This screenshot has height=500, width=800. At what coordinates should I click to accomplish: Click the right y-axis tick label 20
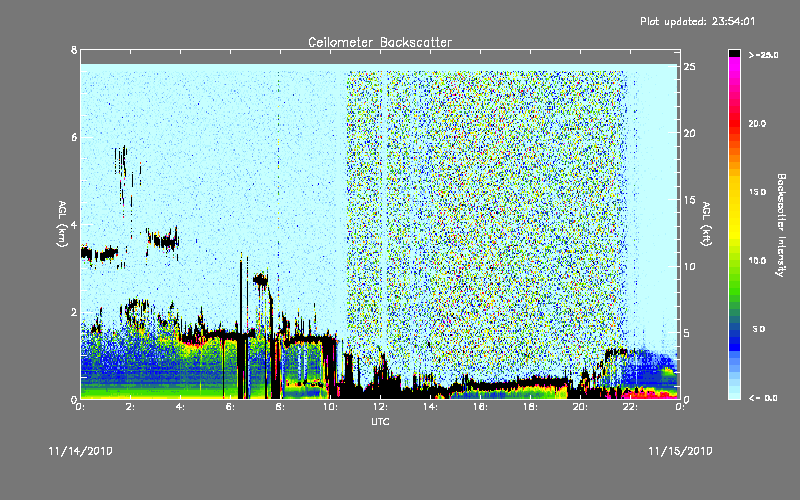690,133
